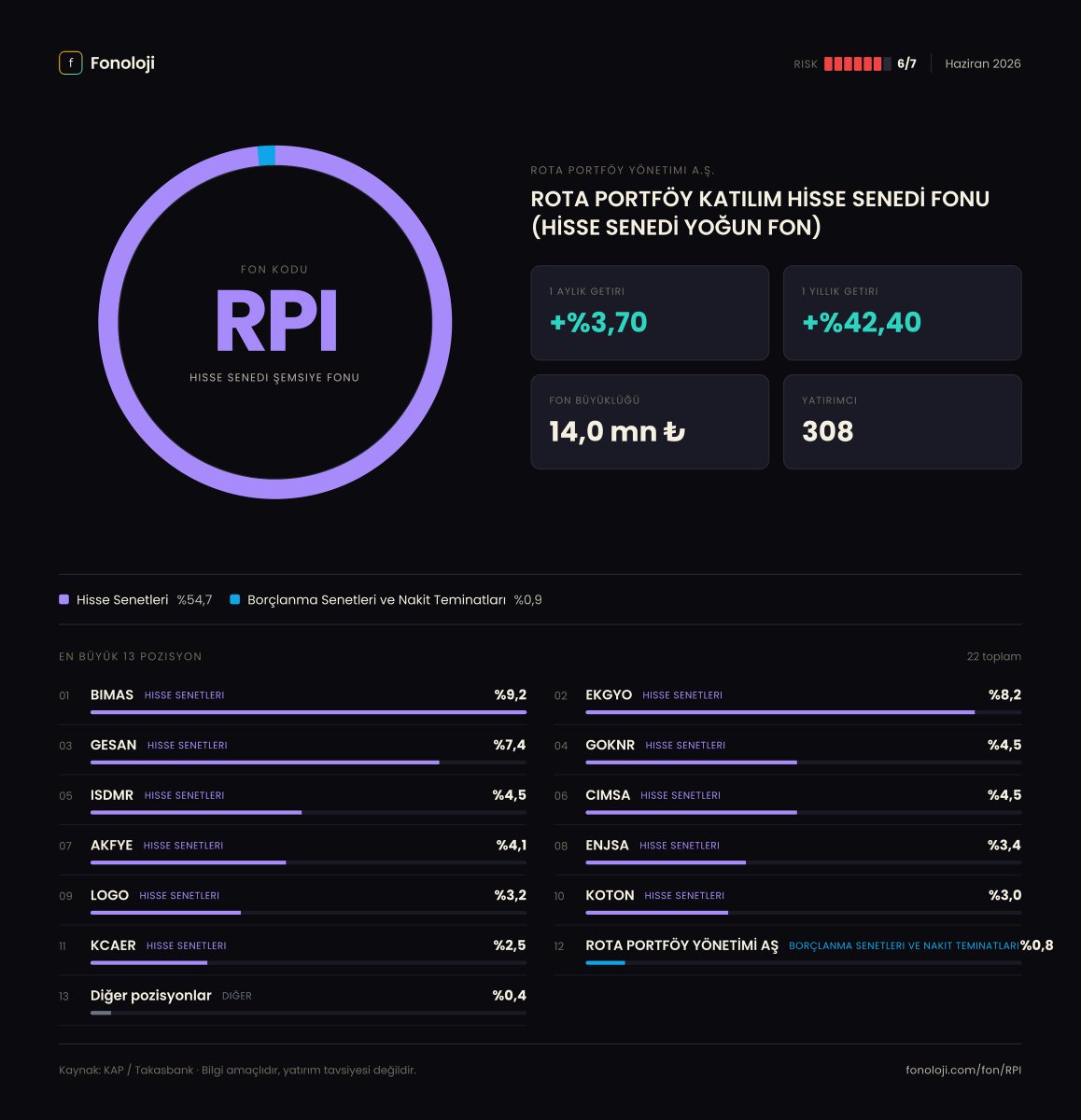Click the purple Hisse Senetleri legend swatch
Viewport: 1081px width, 1120px height.
coord(63,599)
